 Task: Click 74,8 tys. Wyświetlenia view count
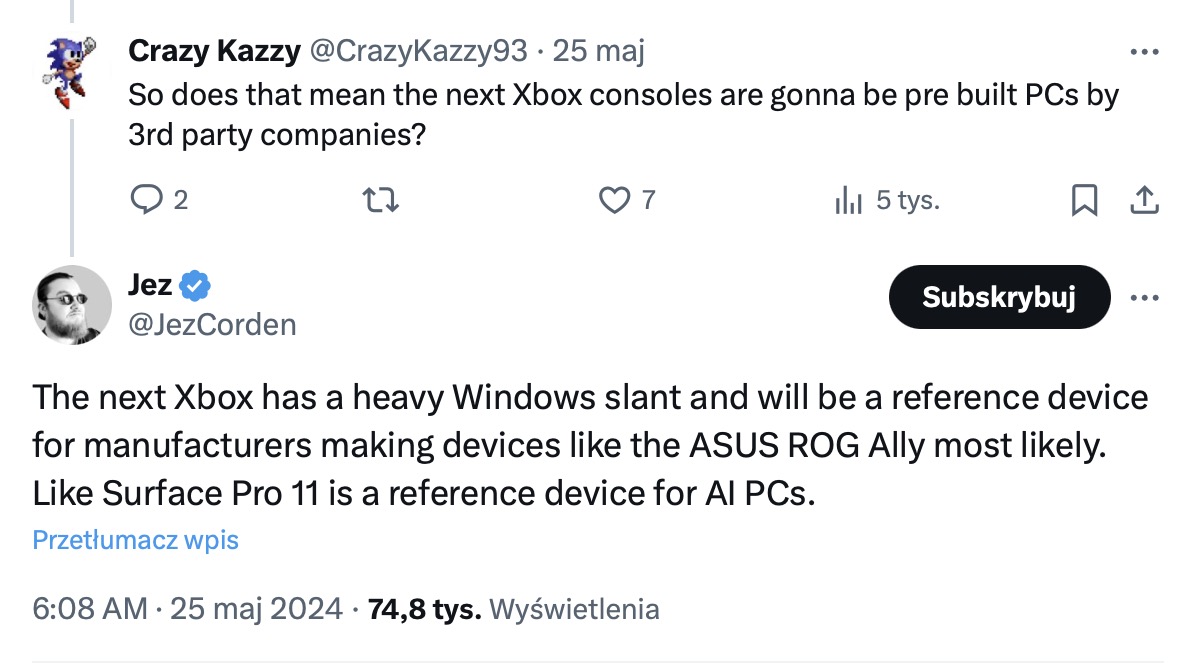coord(513,609)
